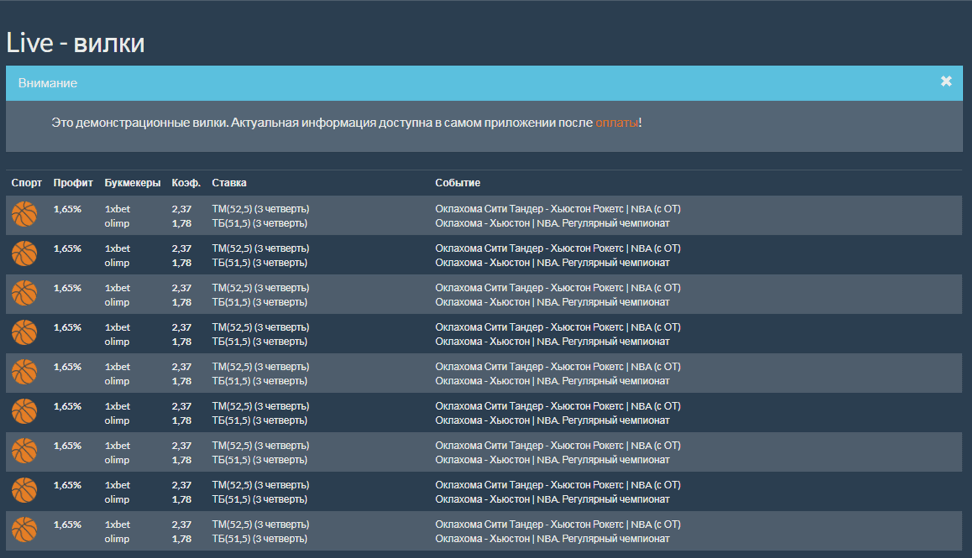The width and height of the screenshot is (972, 558).
Task: Click the basketball icon in the last table row
Action: click(24, 530)
